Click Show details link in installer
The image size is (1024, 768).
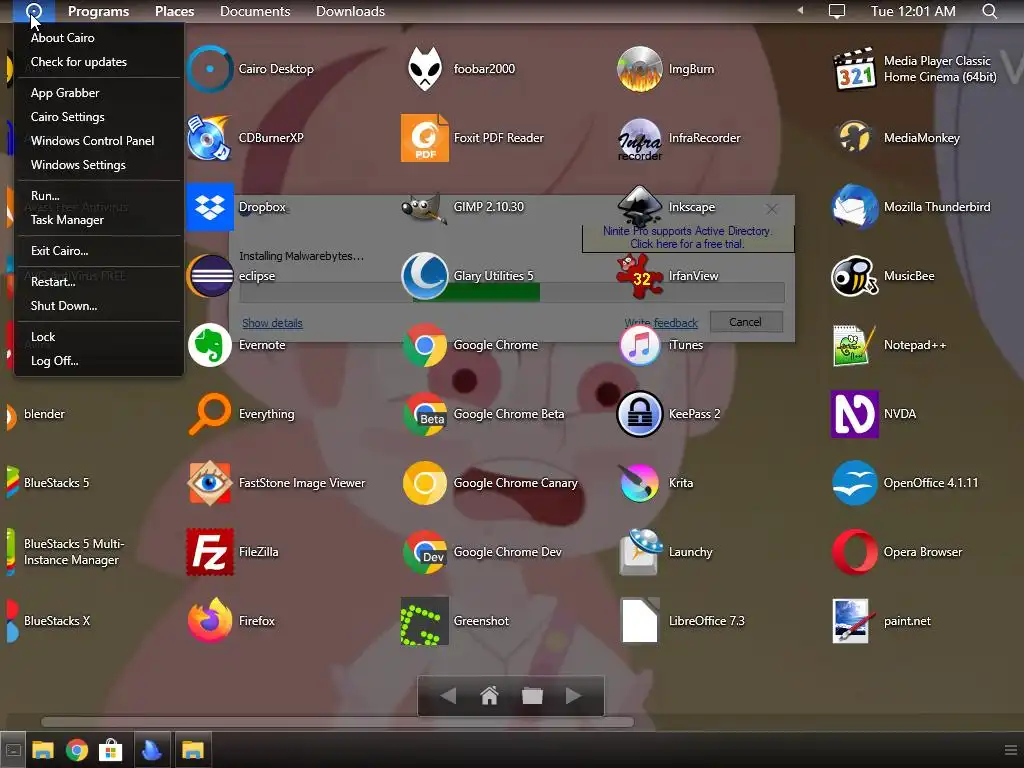coord(272,323)
